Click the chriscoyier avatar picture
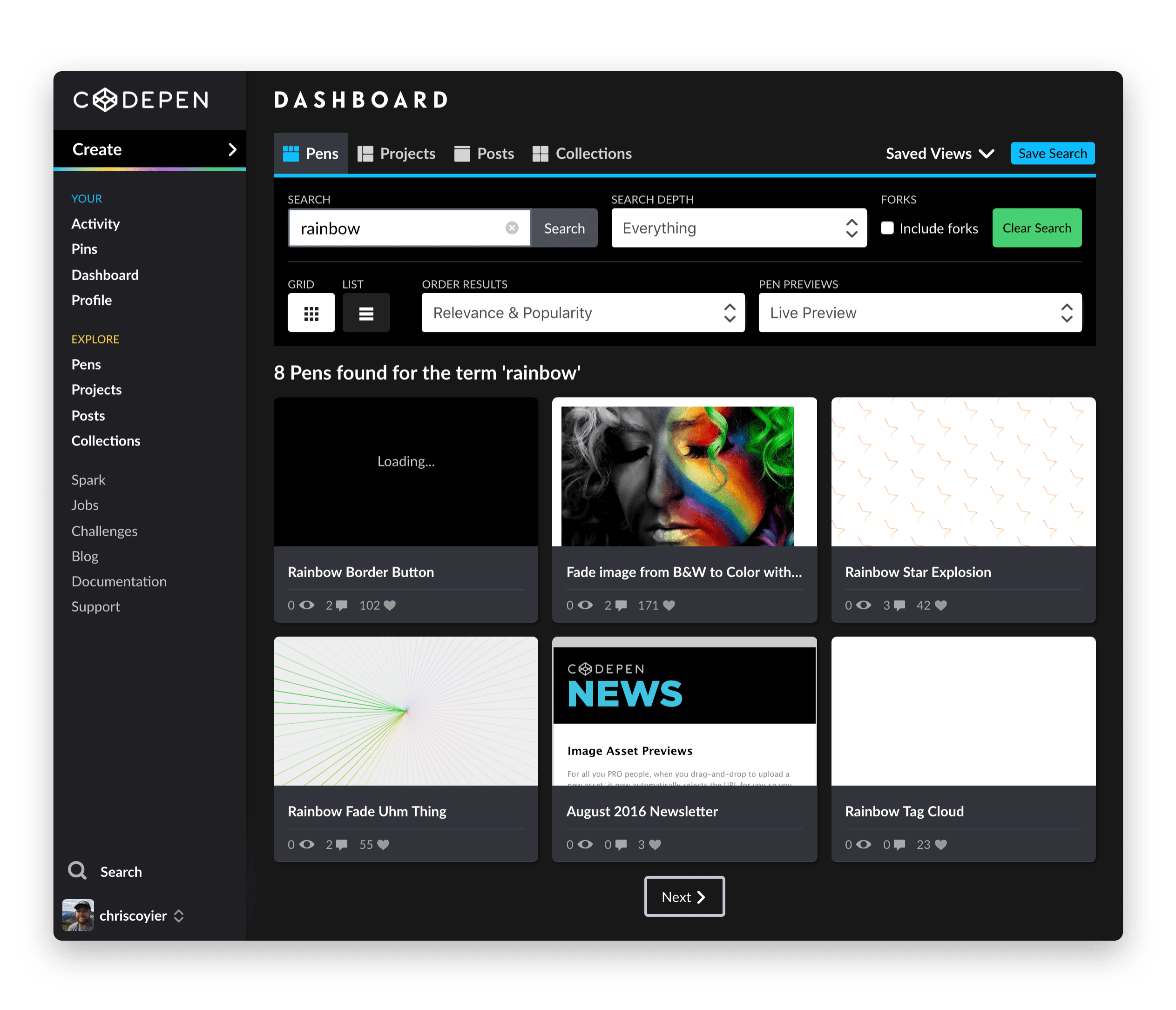The width and height of the screenshot is (1176, 1010). (x=78, y=915)
